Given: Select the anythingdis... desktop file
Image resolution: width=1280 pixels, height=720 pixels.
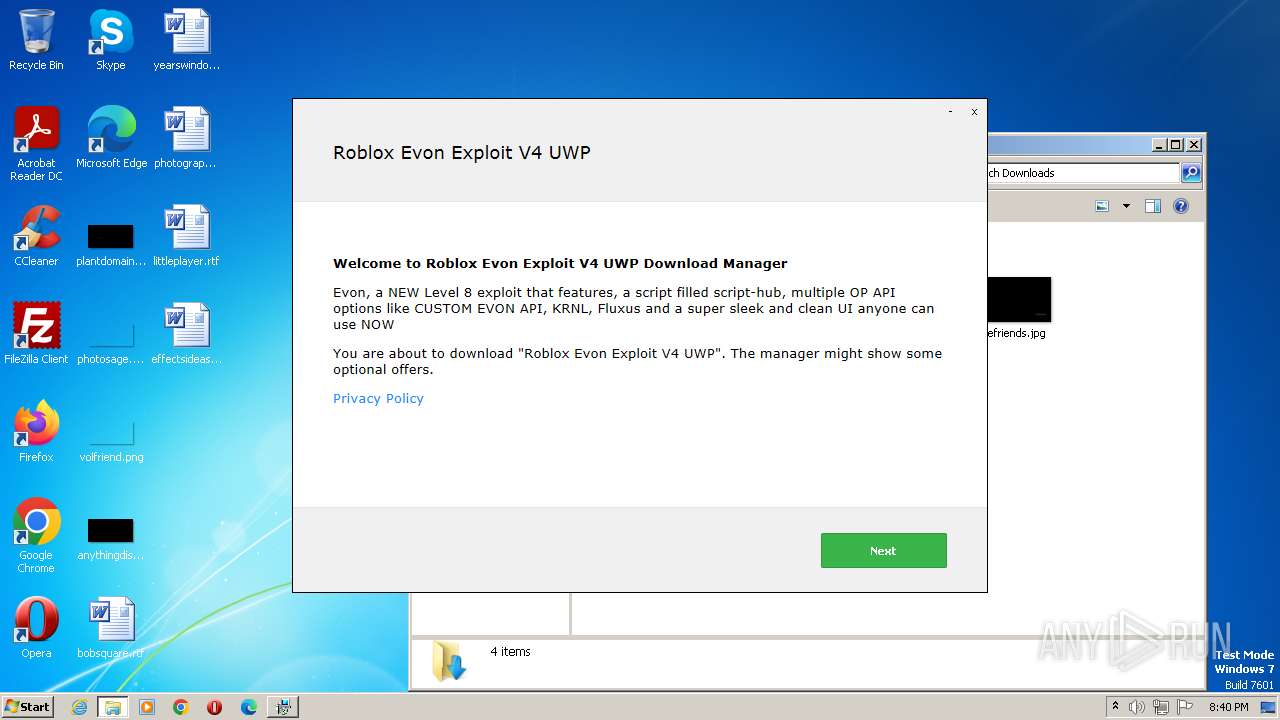Looking at the screenshot, I should [111, 539].
